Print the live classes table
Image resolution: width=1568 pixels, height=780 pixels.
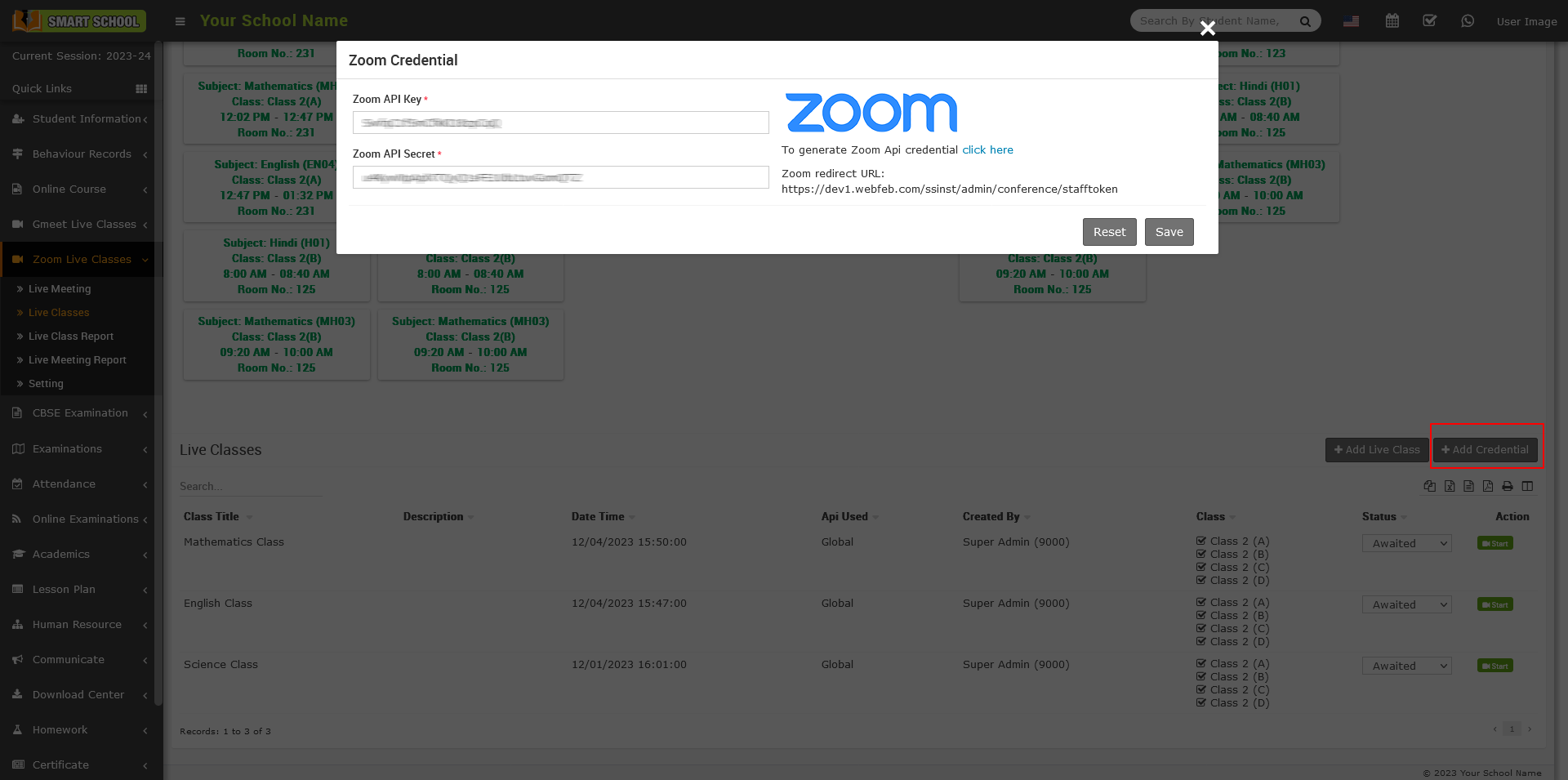pos(1508,486)
